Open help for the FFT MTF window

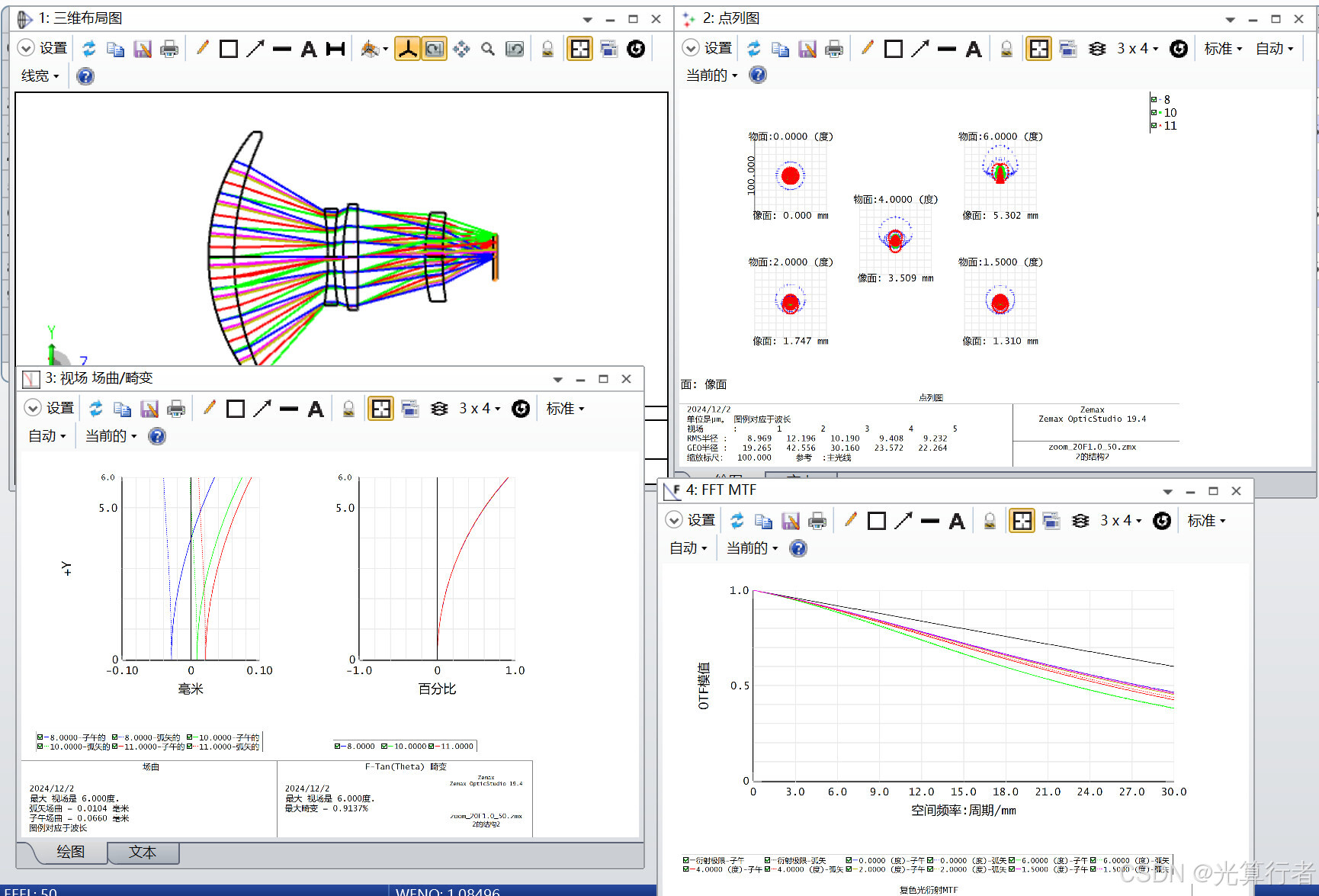tap(798, 548)
